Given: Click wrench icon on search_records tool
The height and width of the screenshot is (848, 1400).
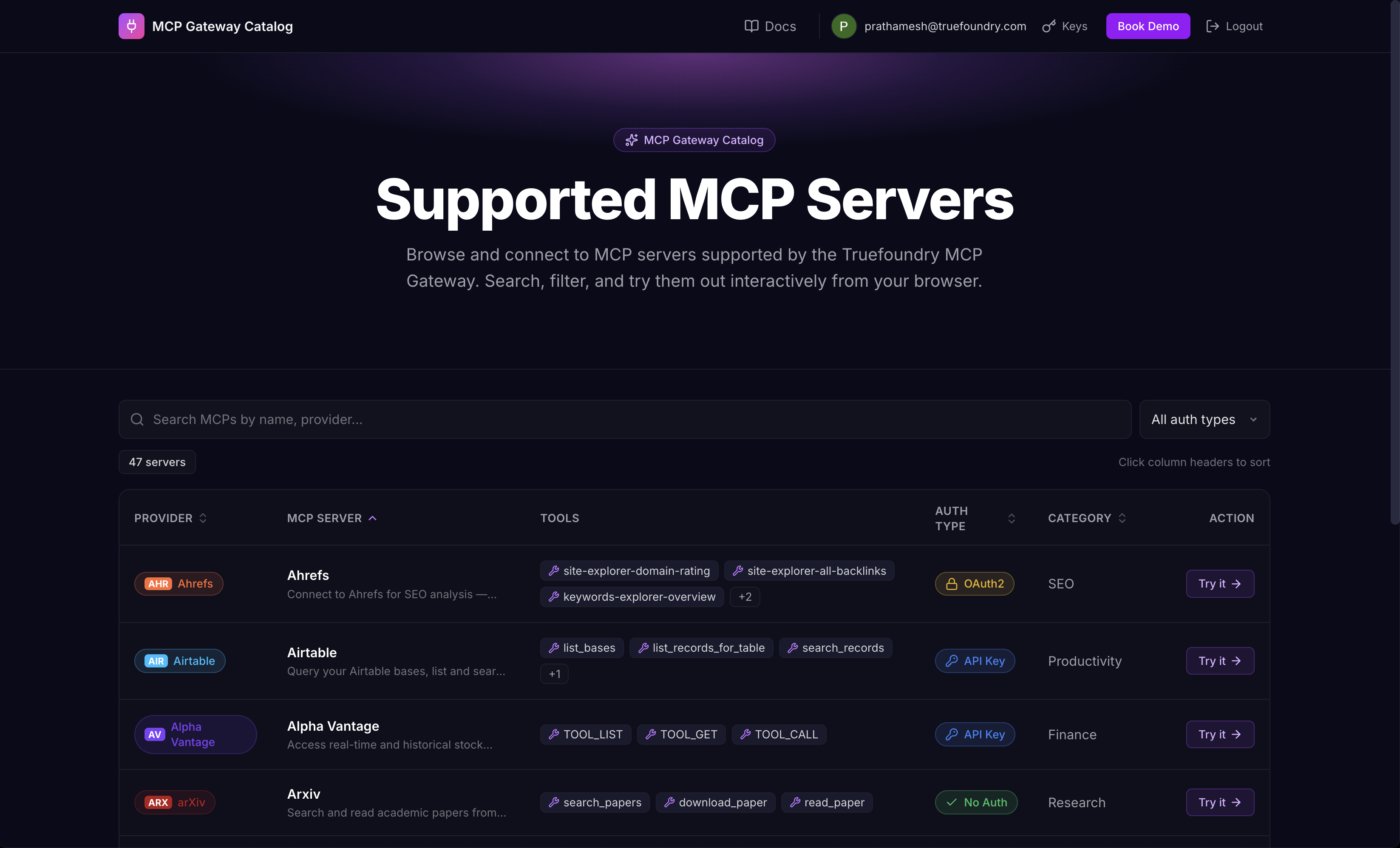Looking at the screenshot, I should [793, 648].
